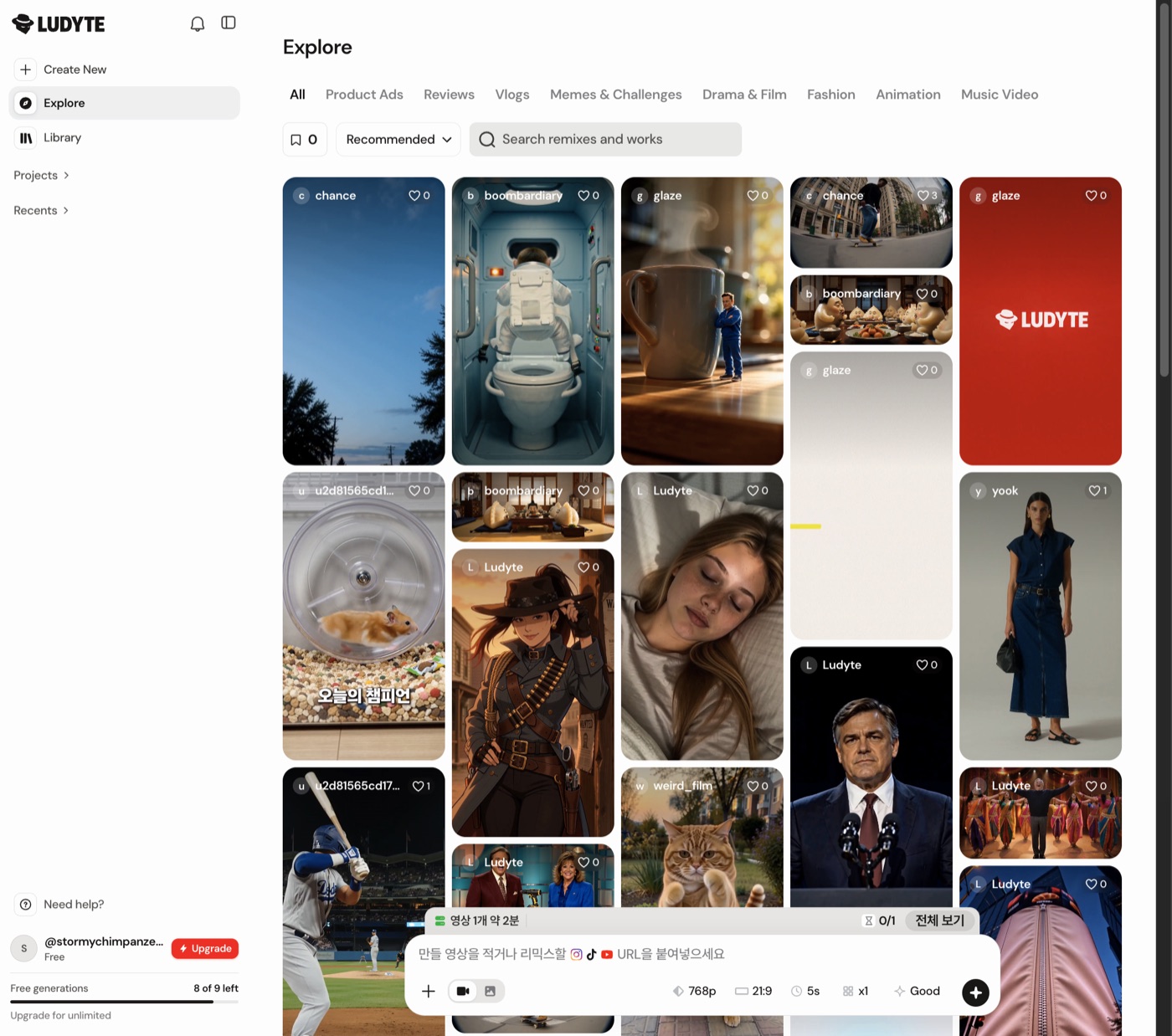Change the 5s duration setting
1172x1036 pixels.
coord(805,991)
